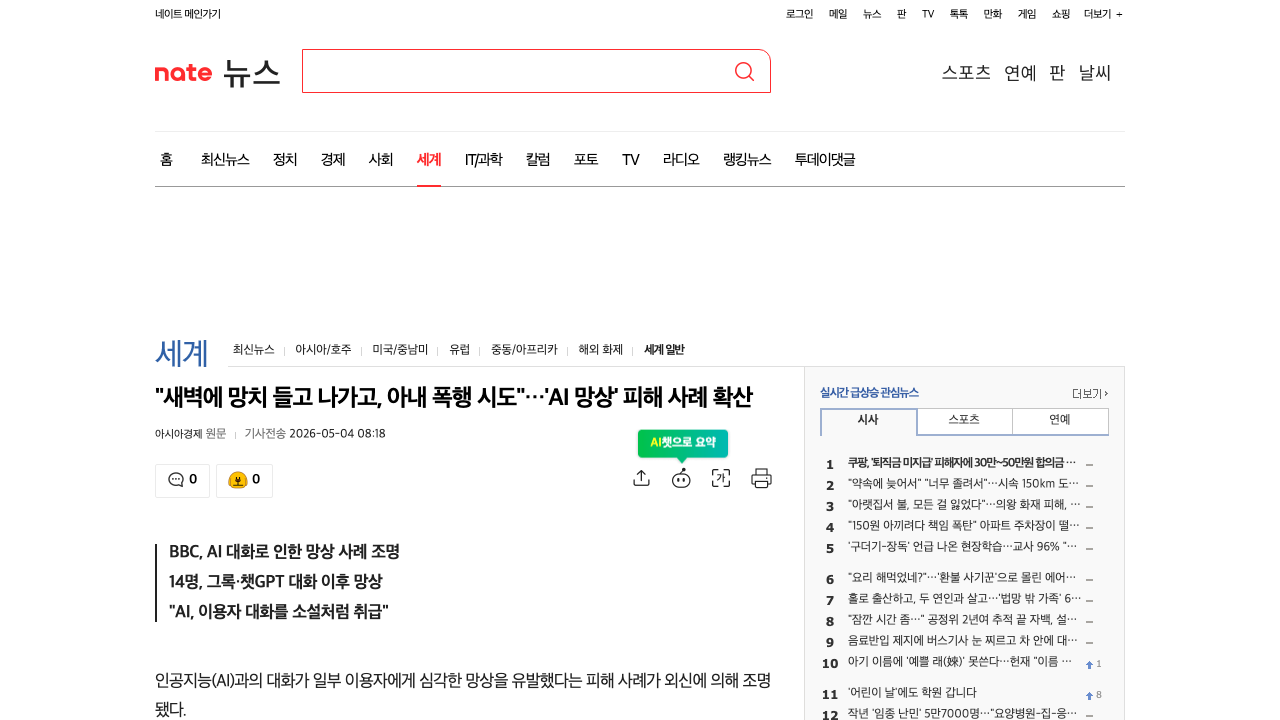
Task: Click the AI chat summary robot icon
Action: pos(681,478)
